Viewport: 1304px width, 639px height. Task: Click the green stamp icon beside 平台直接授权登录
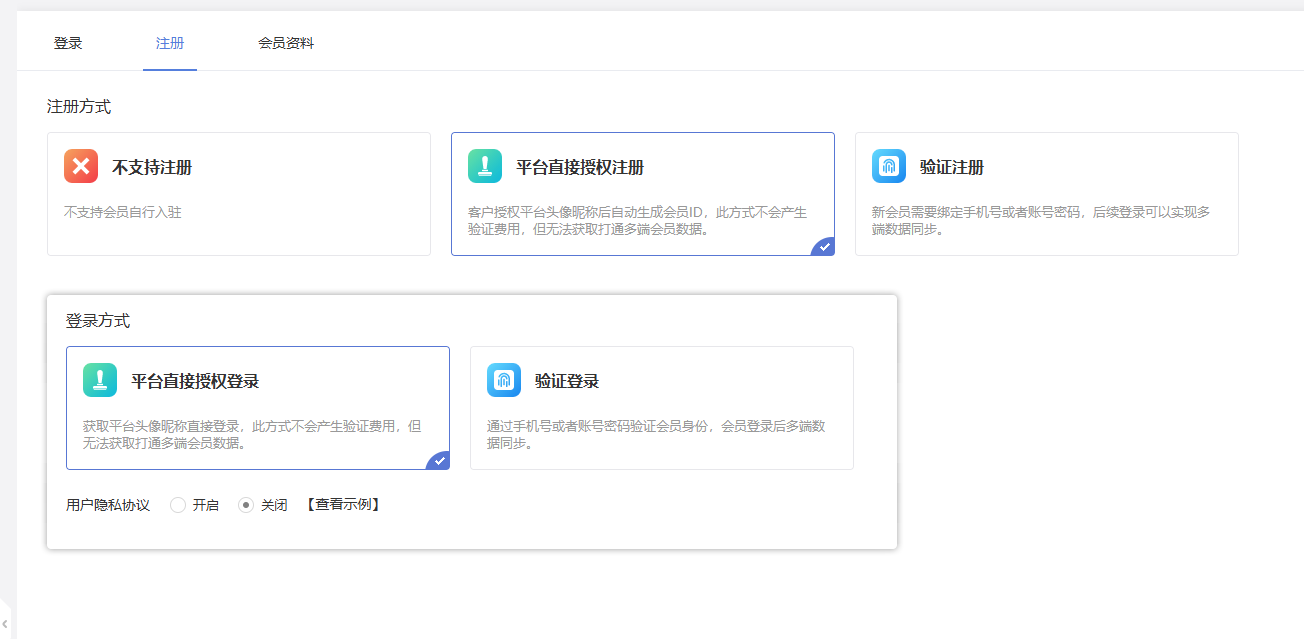point(100,380)
